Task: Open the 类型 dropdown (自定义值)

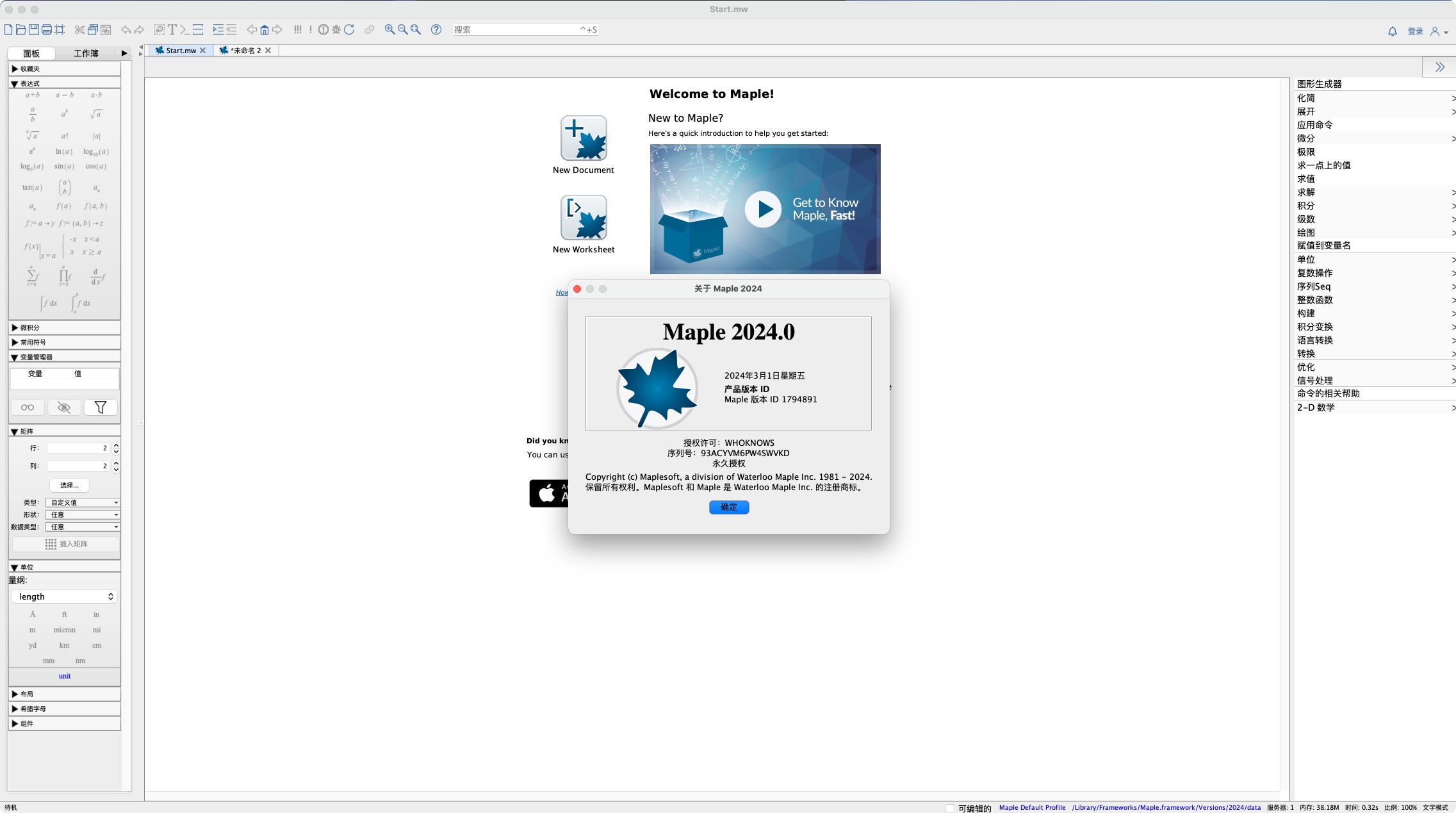Action: 83,502
